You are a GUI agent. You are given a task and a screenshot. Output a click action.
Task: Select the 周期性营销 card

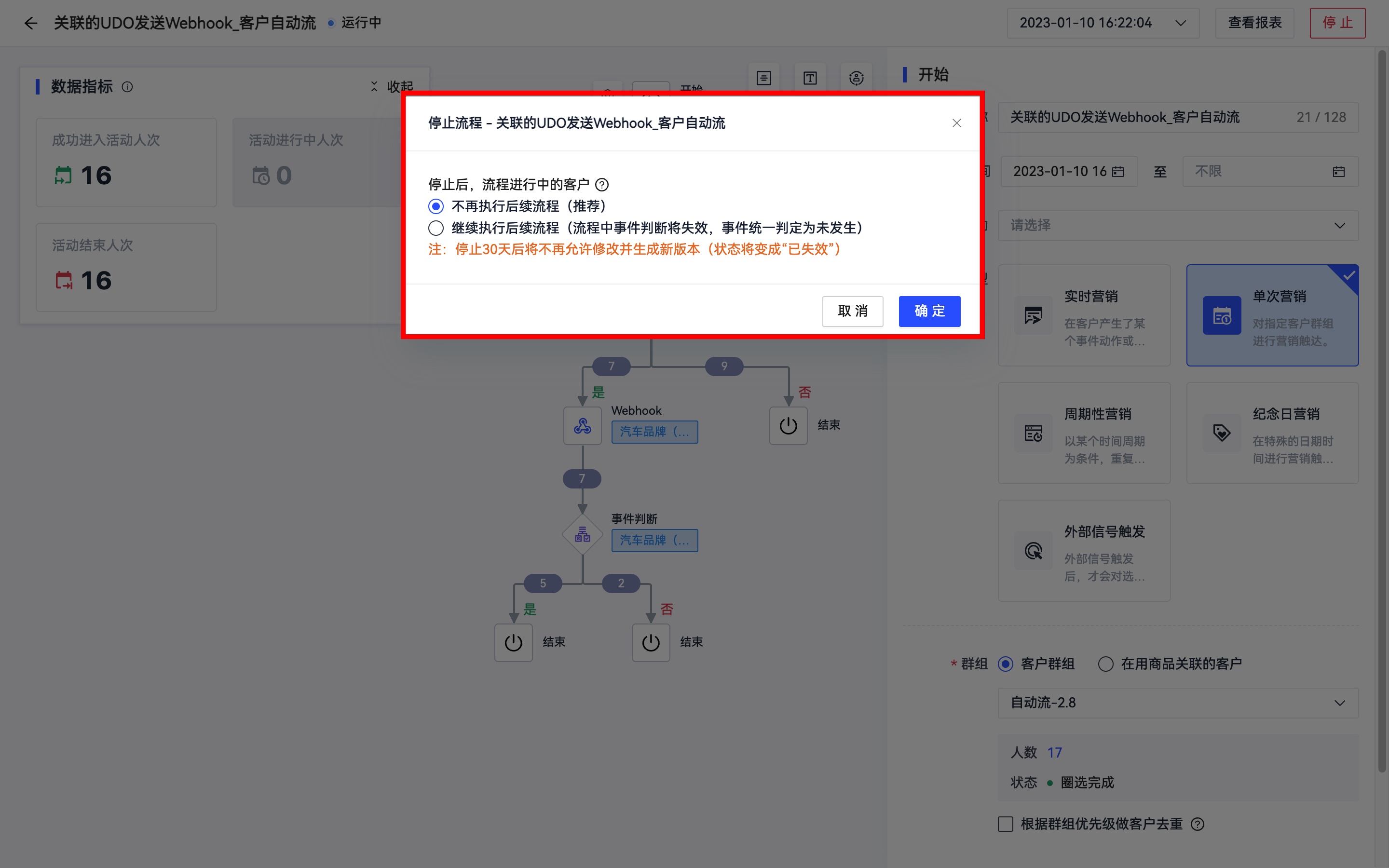1084,433
